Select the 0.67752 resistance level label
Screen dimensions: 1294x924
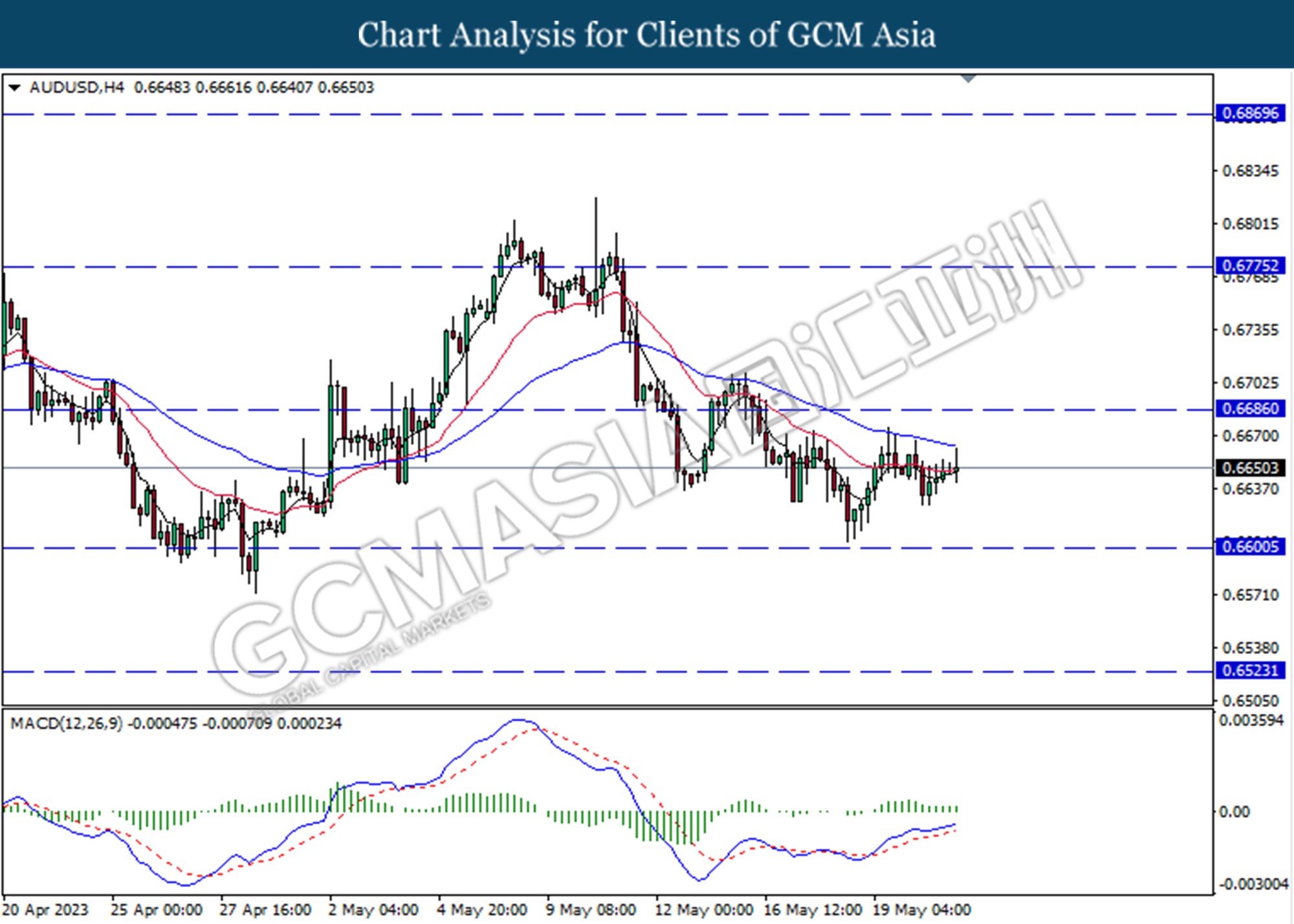click(1251, 266)
